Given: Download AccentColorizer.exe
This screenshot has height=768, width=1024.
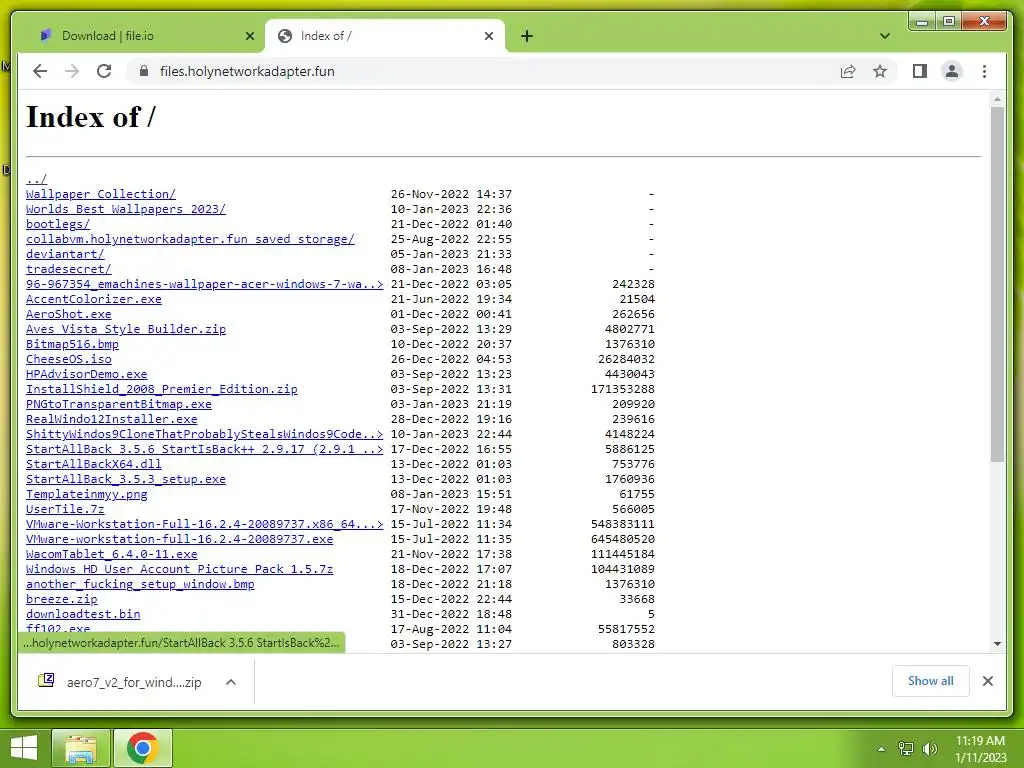Looking at the screenshot, I should point(94,299).
